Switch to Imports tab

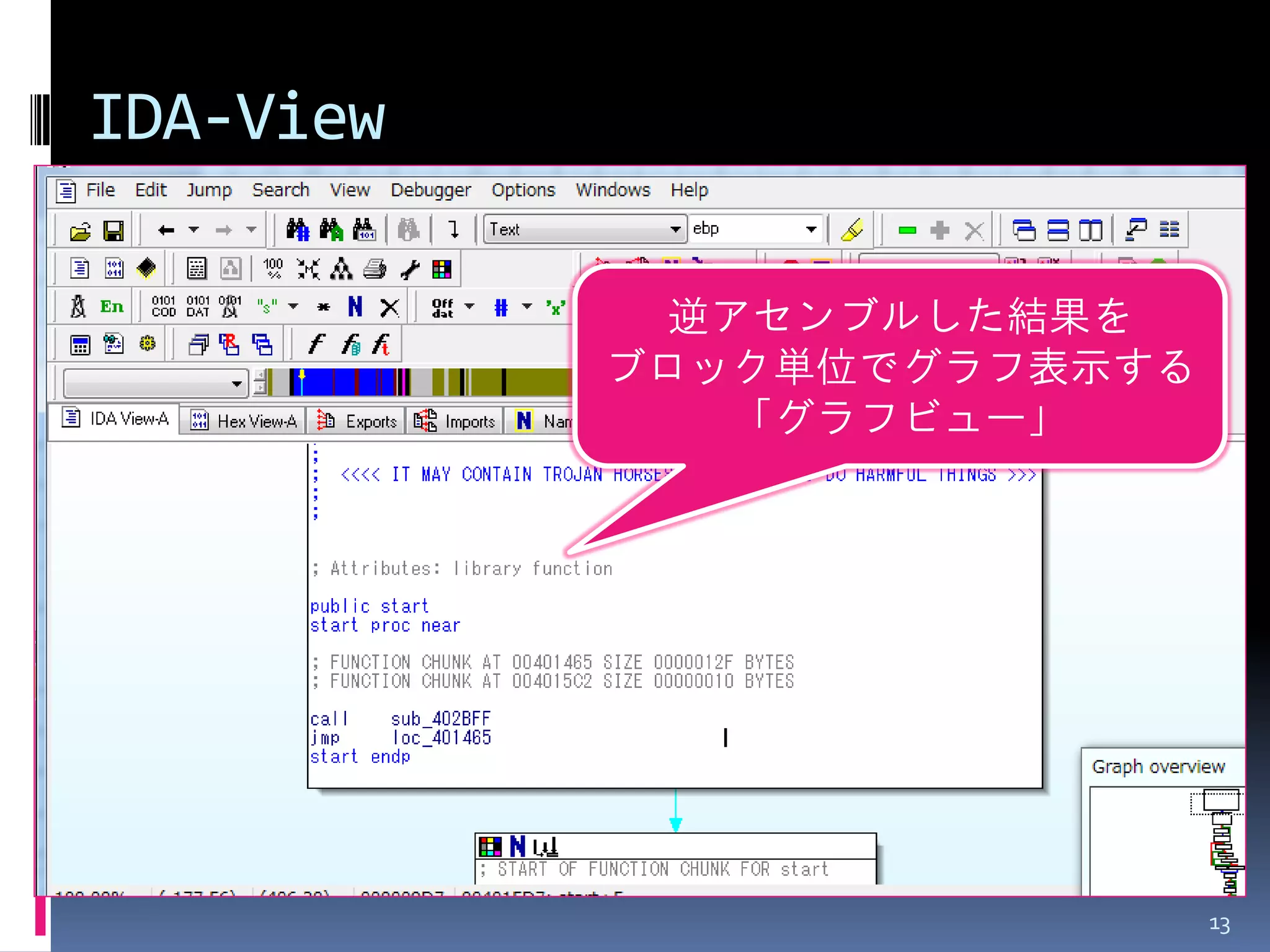point(455,421)
